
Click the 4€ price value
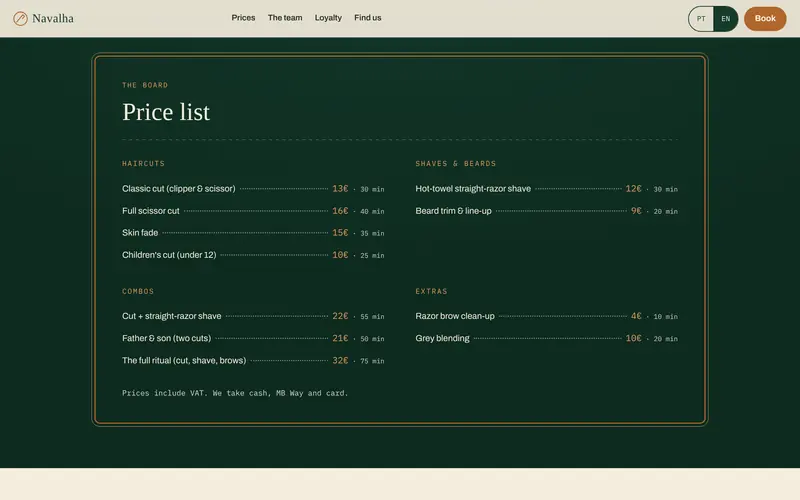pyautogui.click(x=636, y=316)
